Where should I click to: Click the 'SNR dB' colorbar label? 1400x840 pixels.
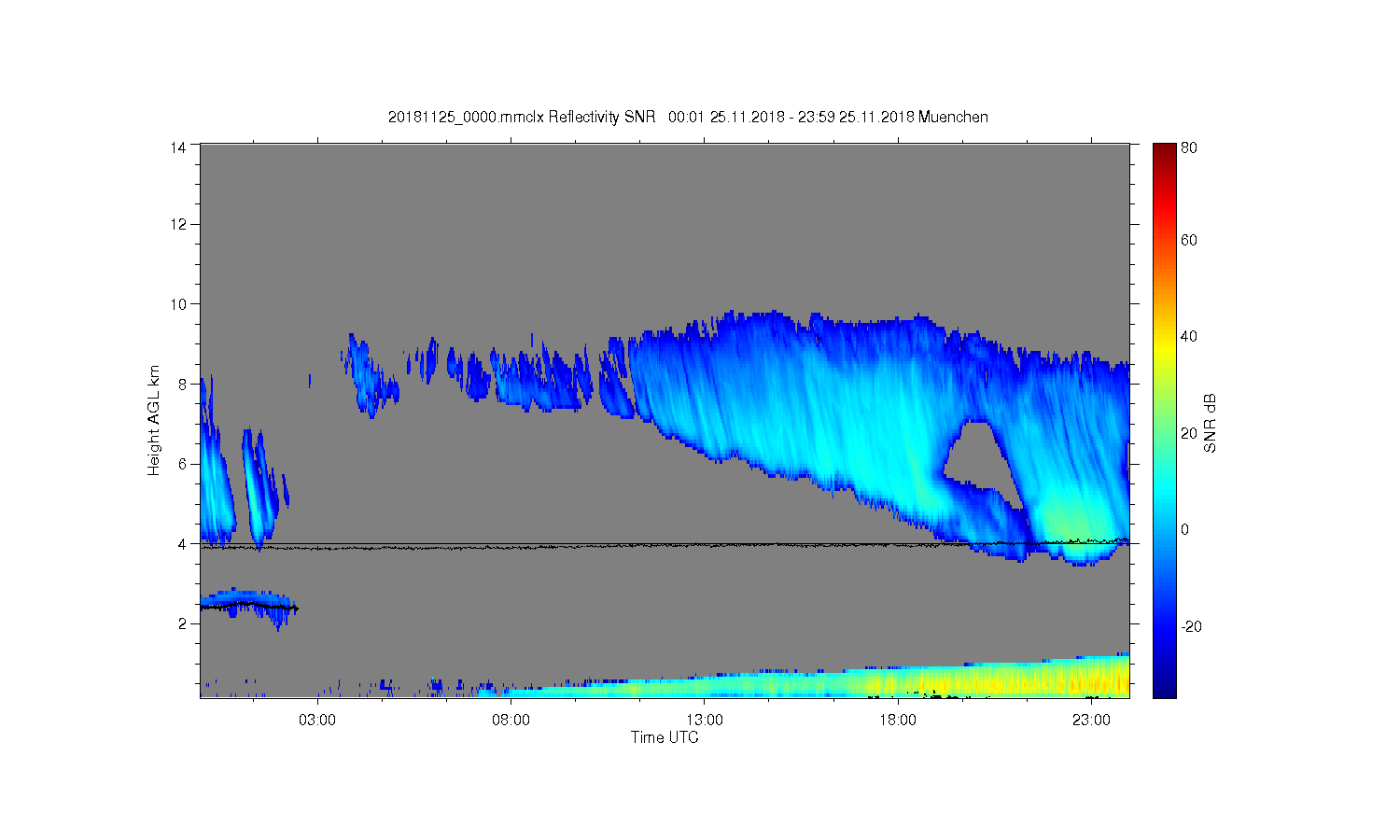tap(1210, 423)
